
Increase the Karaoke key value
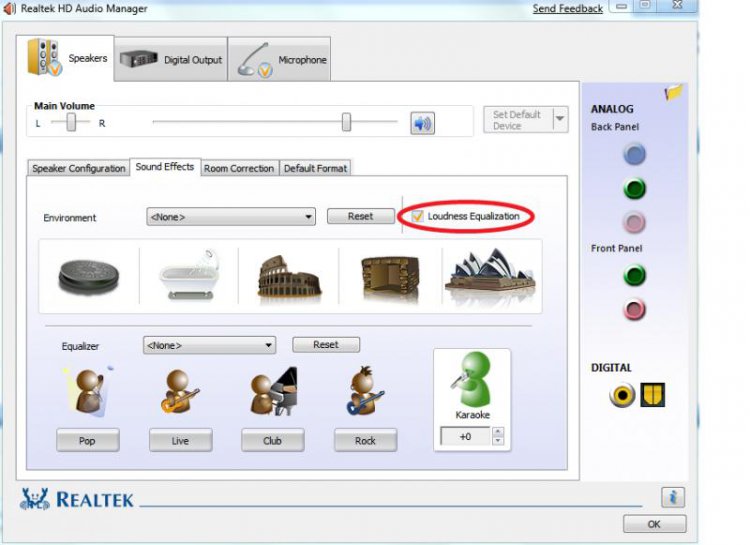pos(497,431)
